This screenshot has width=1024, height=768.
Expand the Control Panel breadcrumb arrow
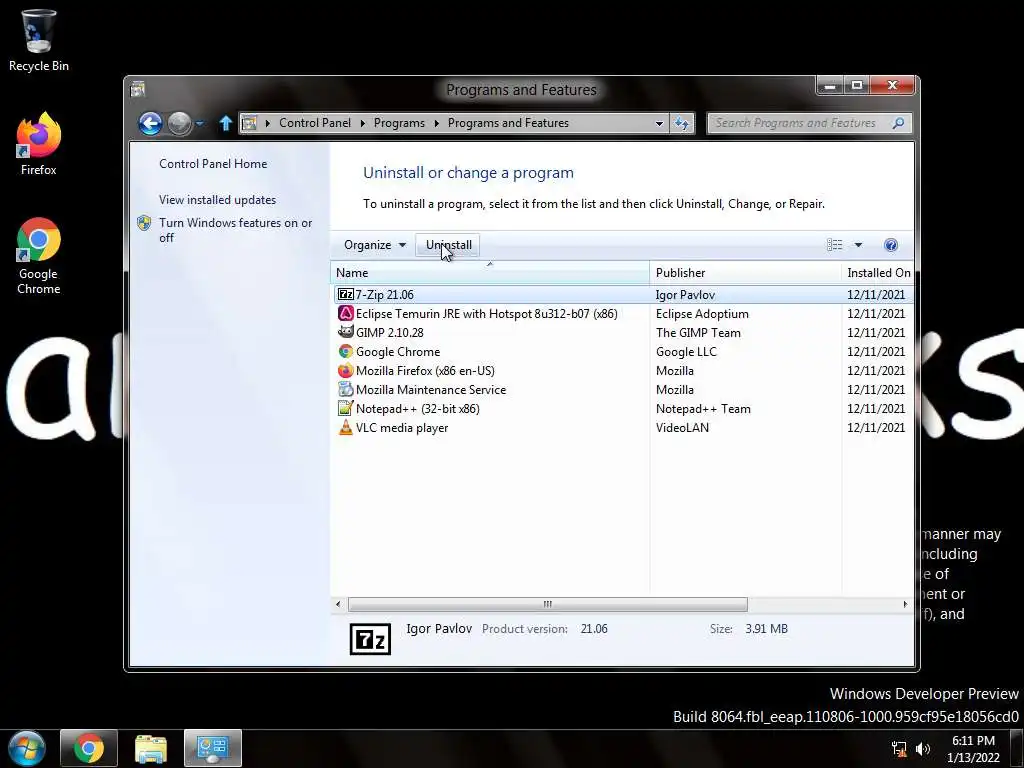click(x=363, y=123)
